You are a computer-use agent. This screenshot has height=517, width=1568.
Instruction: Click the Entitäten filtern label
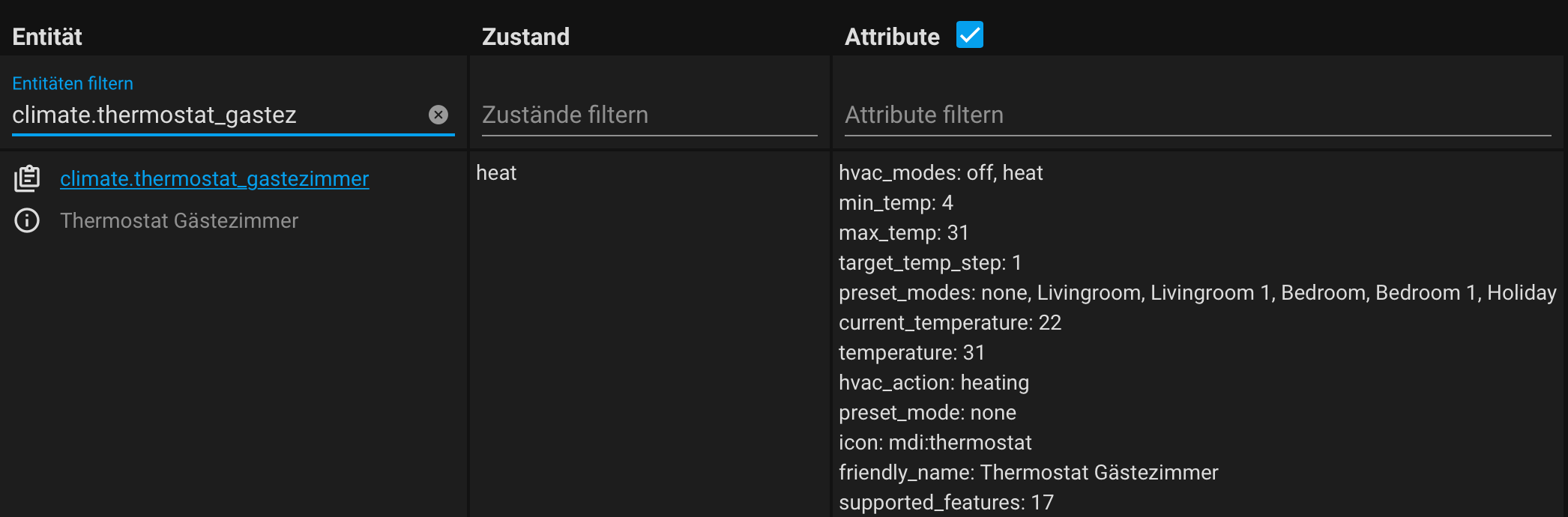[73, 83]
